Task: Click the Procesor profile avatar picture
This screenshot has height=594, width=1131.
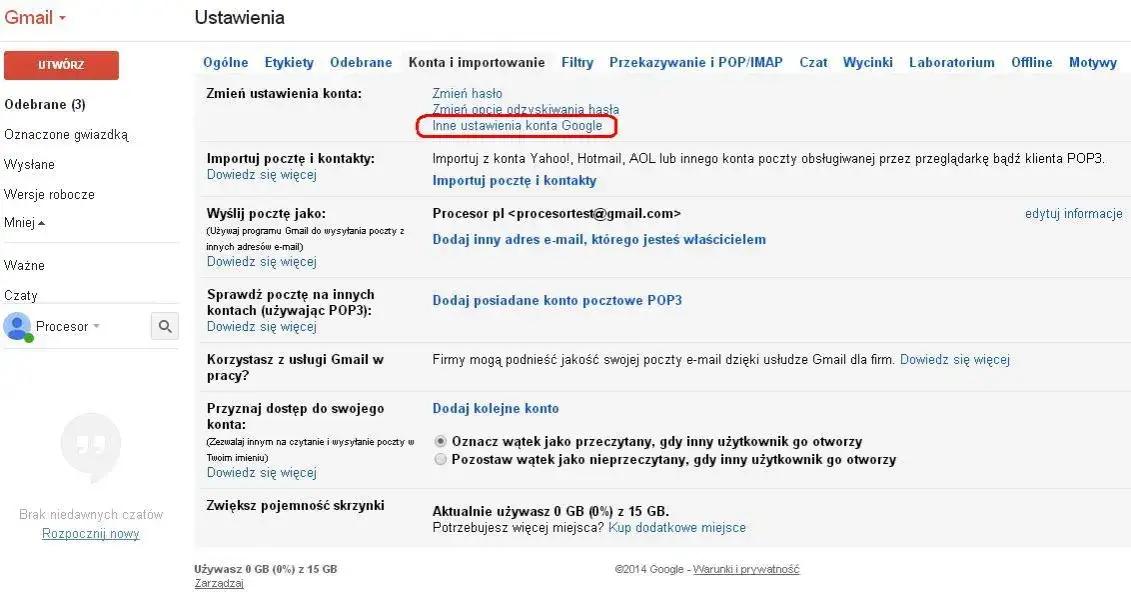Action: pyautogui.click(x=16, y=326)
